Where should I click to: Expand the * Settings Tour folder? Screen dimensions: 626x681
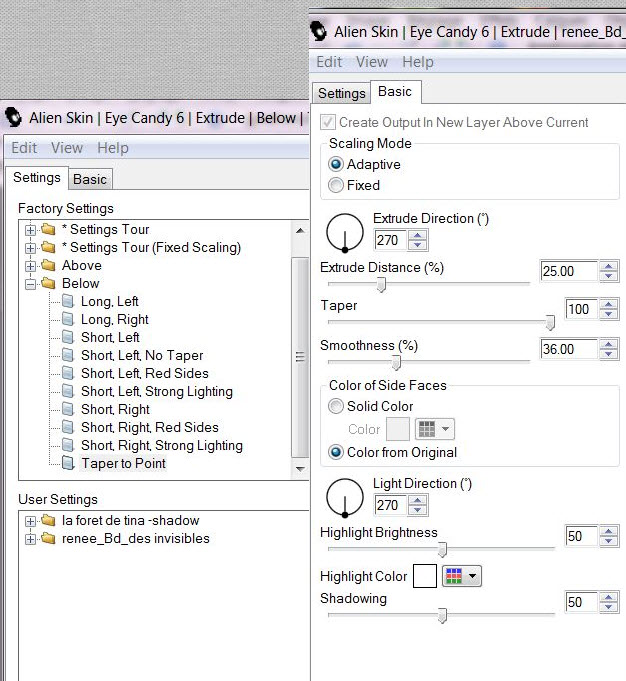(30, 230)
